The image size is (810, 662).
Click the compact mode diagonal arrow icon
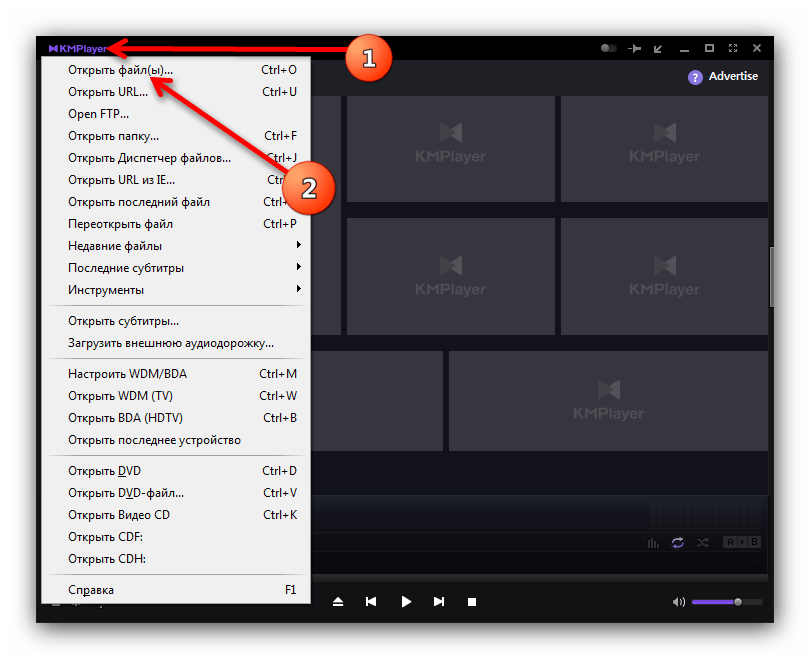(x=658, y=49)
